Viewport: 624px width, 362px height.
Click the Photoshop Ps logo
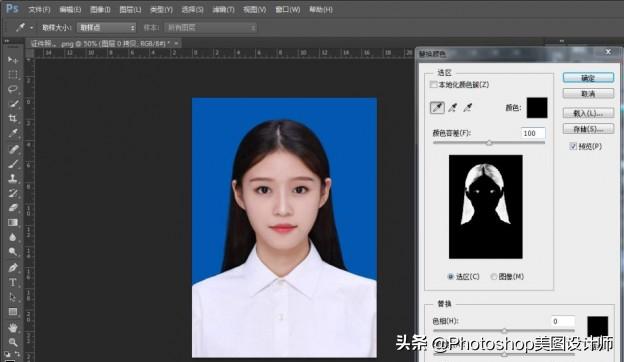click(12, 8)
